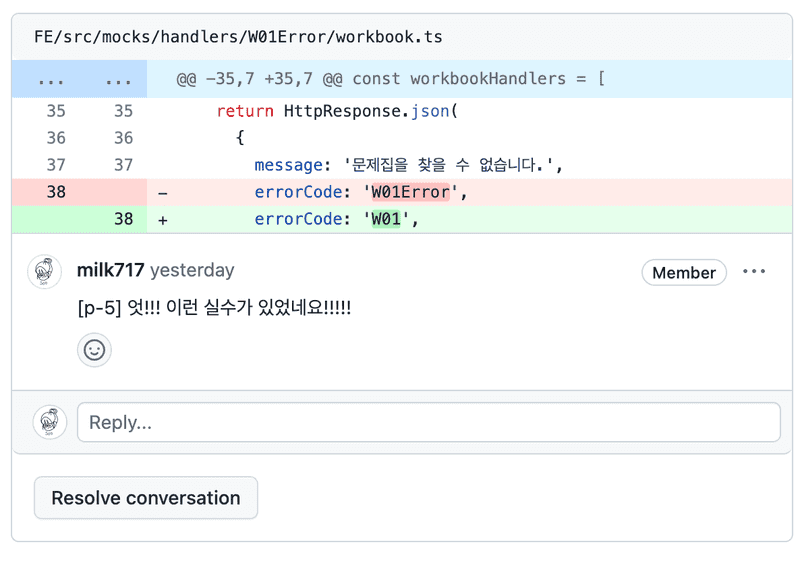Click line number 38 on the added row
This screenshot has height=561, width=800.
123,219
